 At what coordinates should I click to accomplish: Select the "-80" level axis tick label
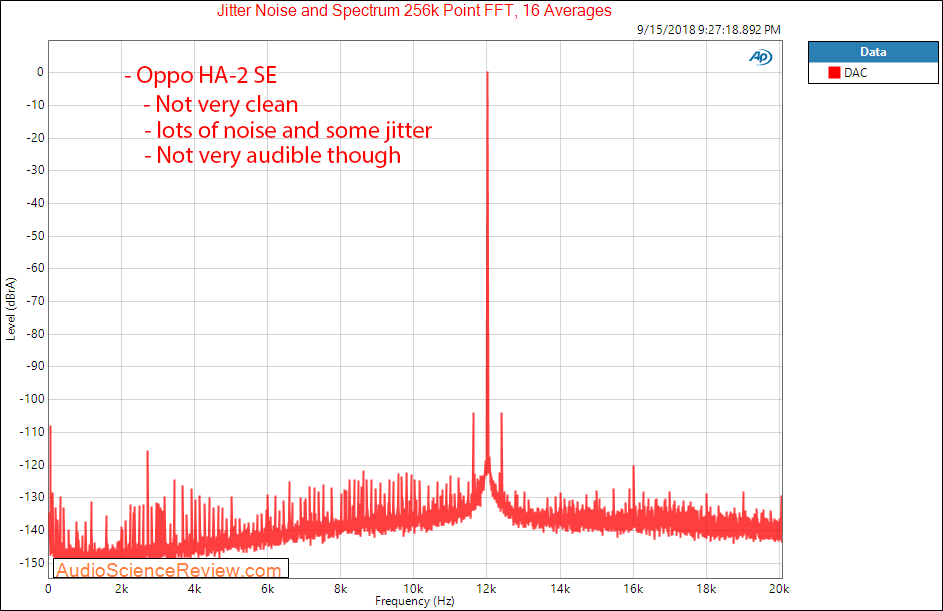click(35, 334)
